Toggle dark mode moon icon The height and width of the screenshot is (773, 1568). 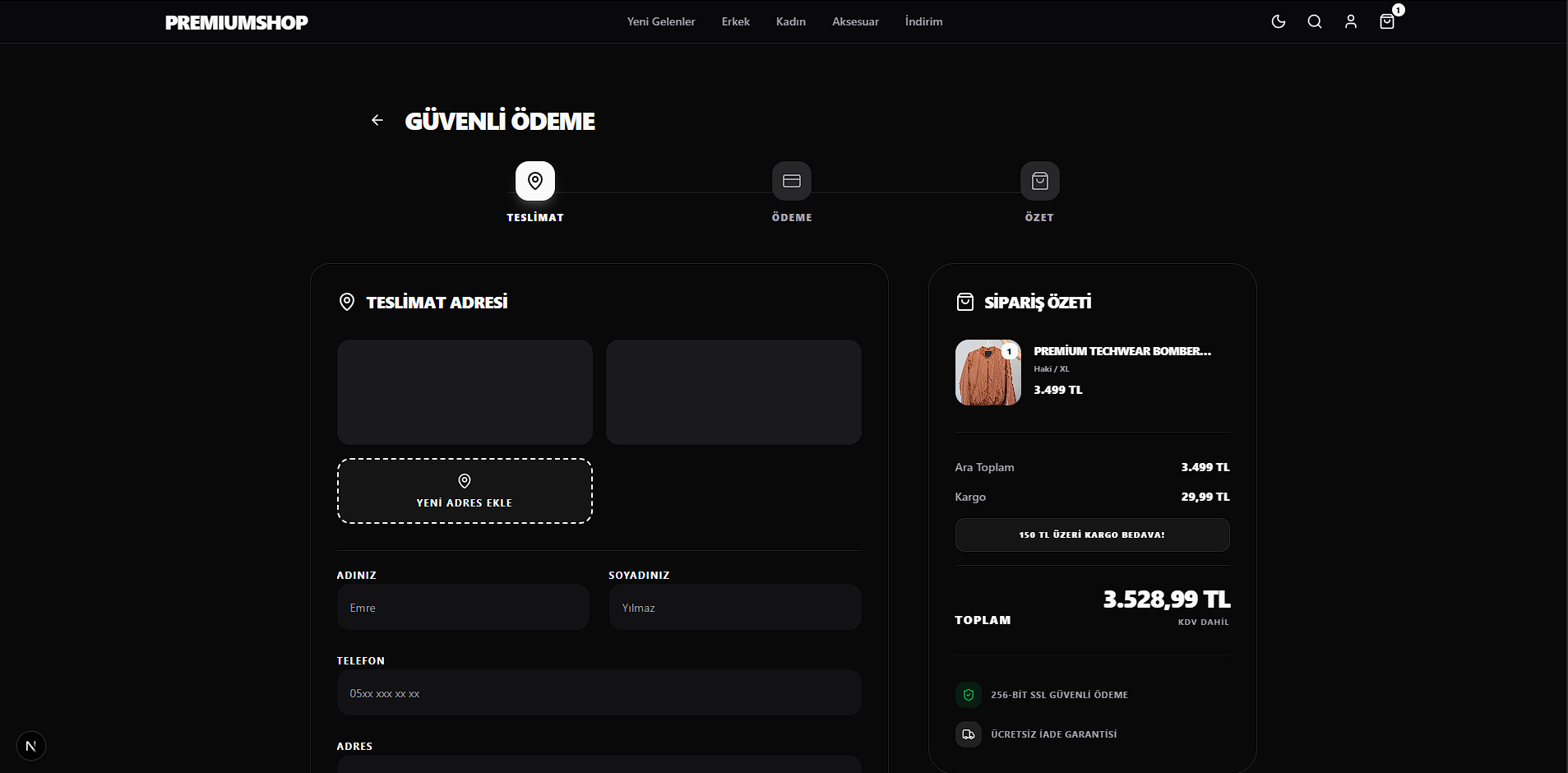coord(1278,21)
